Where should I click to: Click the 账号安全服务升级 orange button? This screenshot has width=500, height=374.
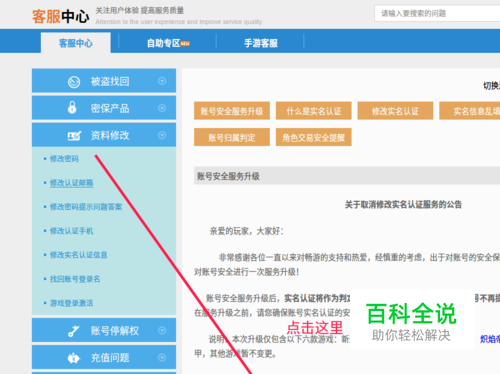point(232,111)
